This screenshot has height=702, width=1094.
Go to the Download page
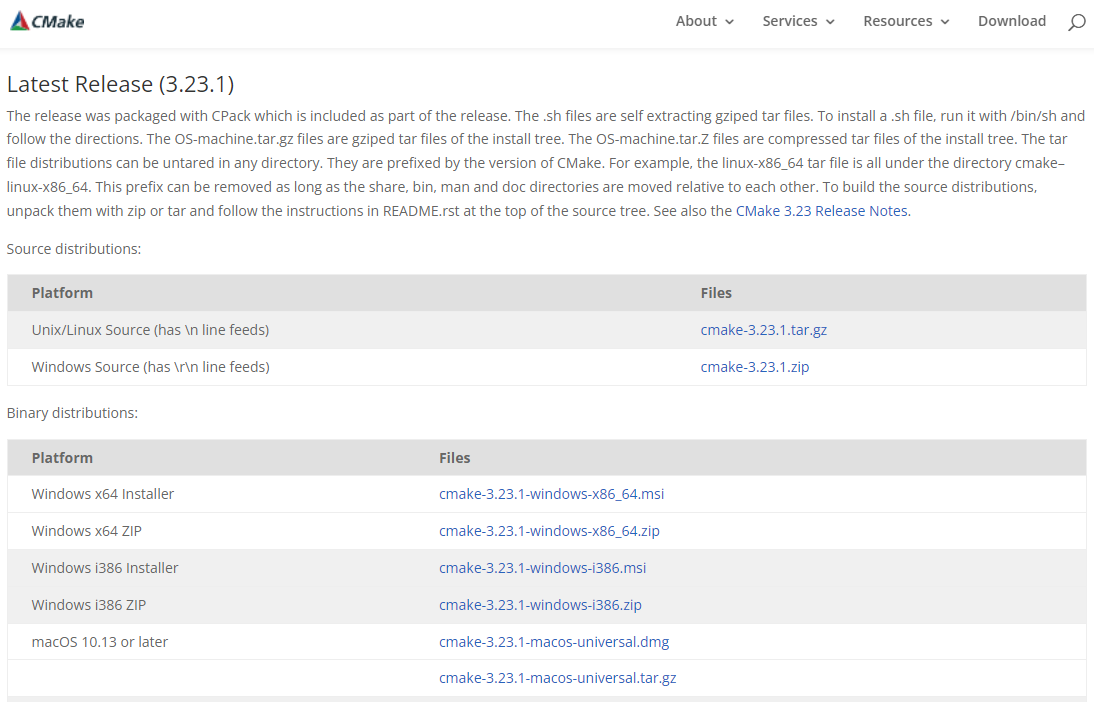tap(1012, 21)
